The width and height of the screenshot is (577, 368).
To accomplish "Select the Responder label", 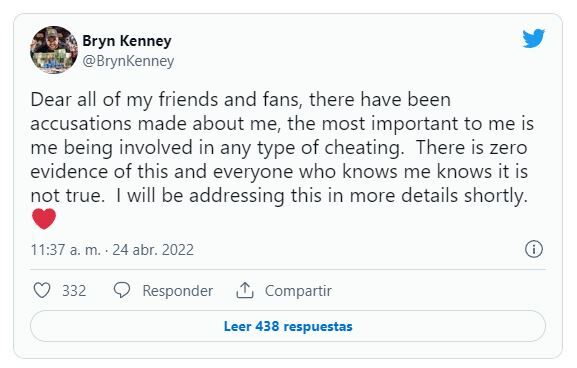I will coord(177,291).
